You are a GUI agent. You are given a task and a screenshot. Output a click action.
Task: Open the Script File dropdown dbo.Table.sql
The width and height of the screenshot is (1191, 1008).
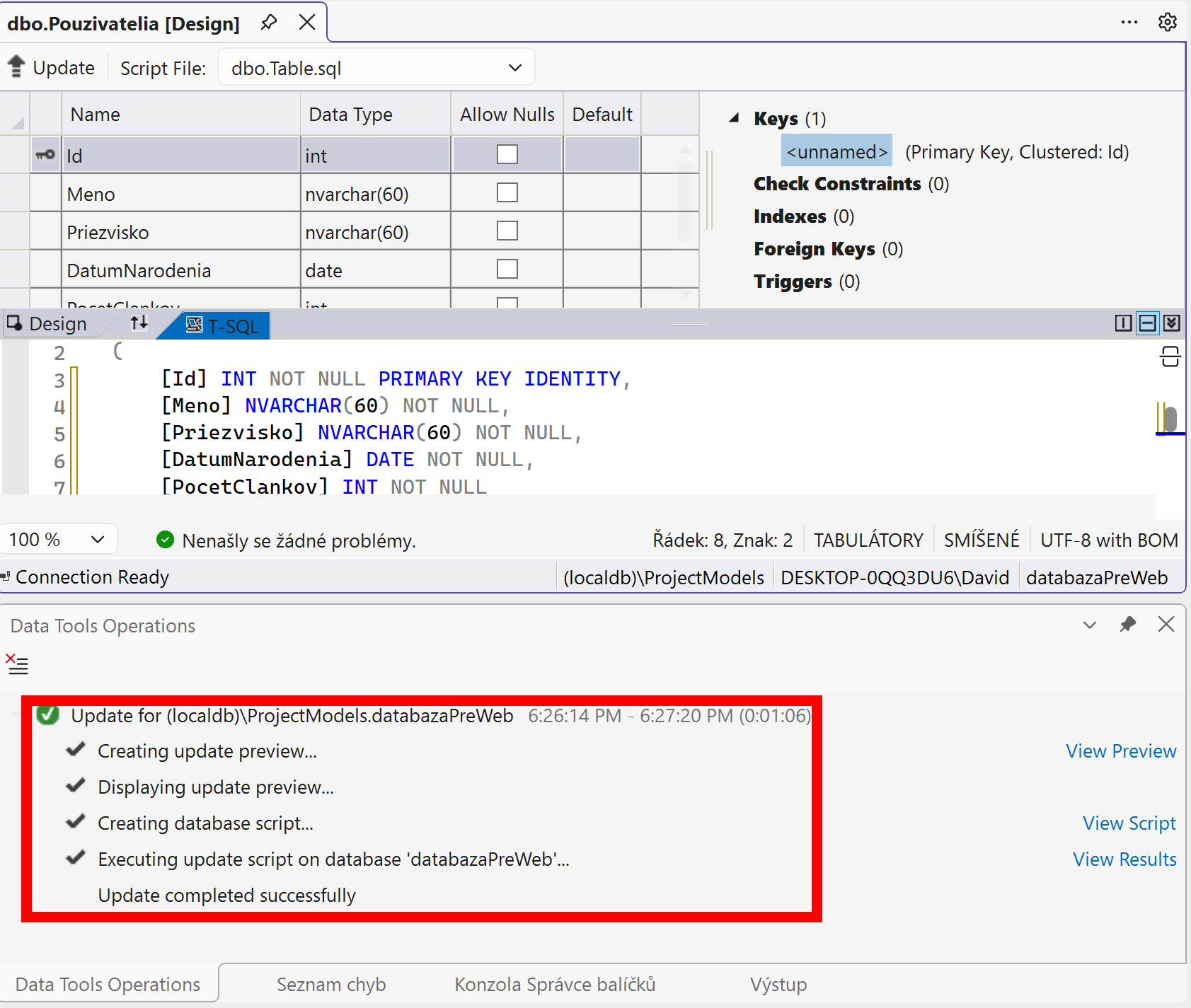tap(376, 68)
